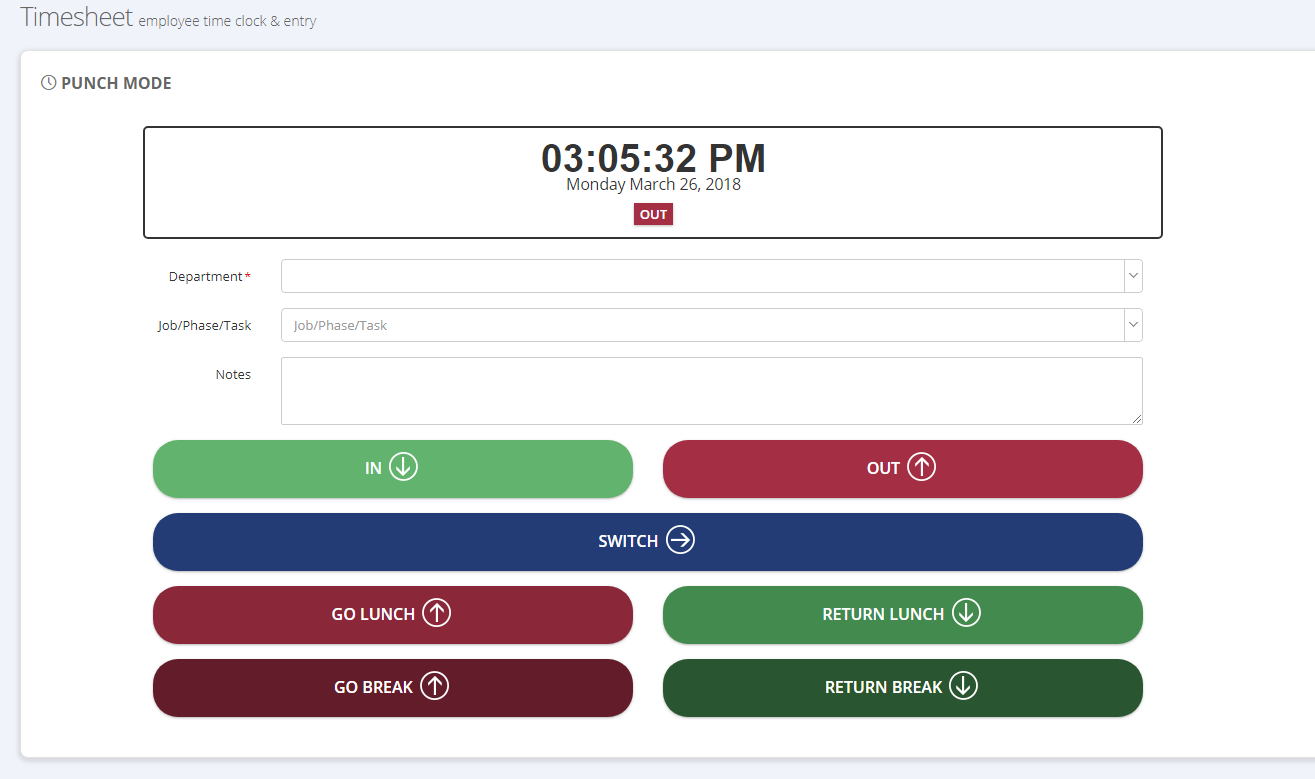
Task: Click the 03:05:32 PM clock display
Action: click(653, 158)
